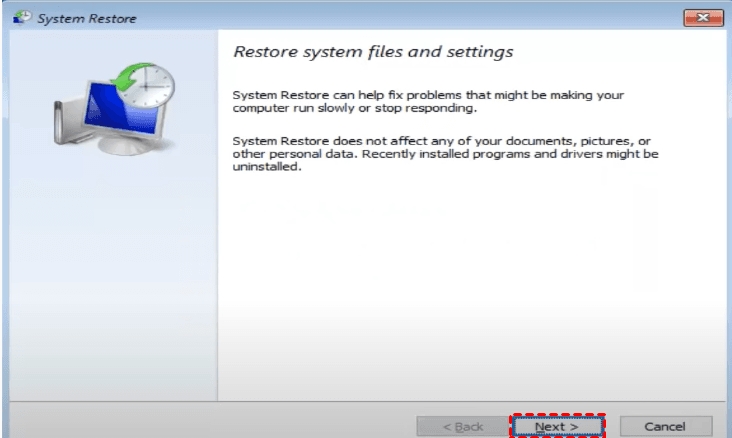
Task: Close the System Restore window
Action: point(703,18)
